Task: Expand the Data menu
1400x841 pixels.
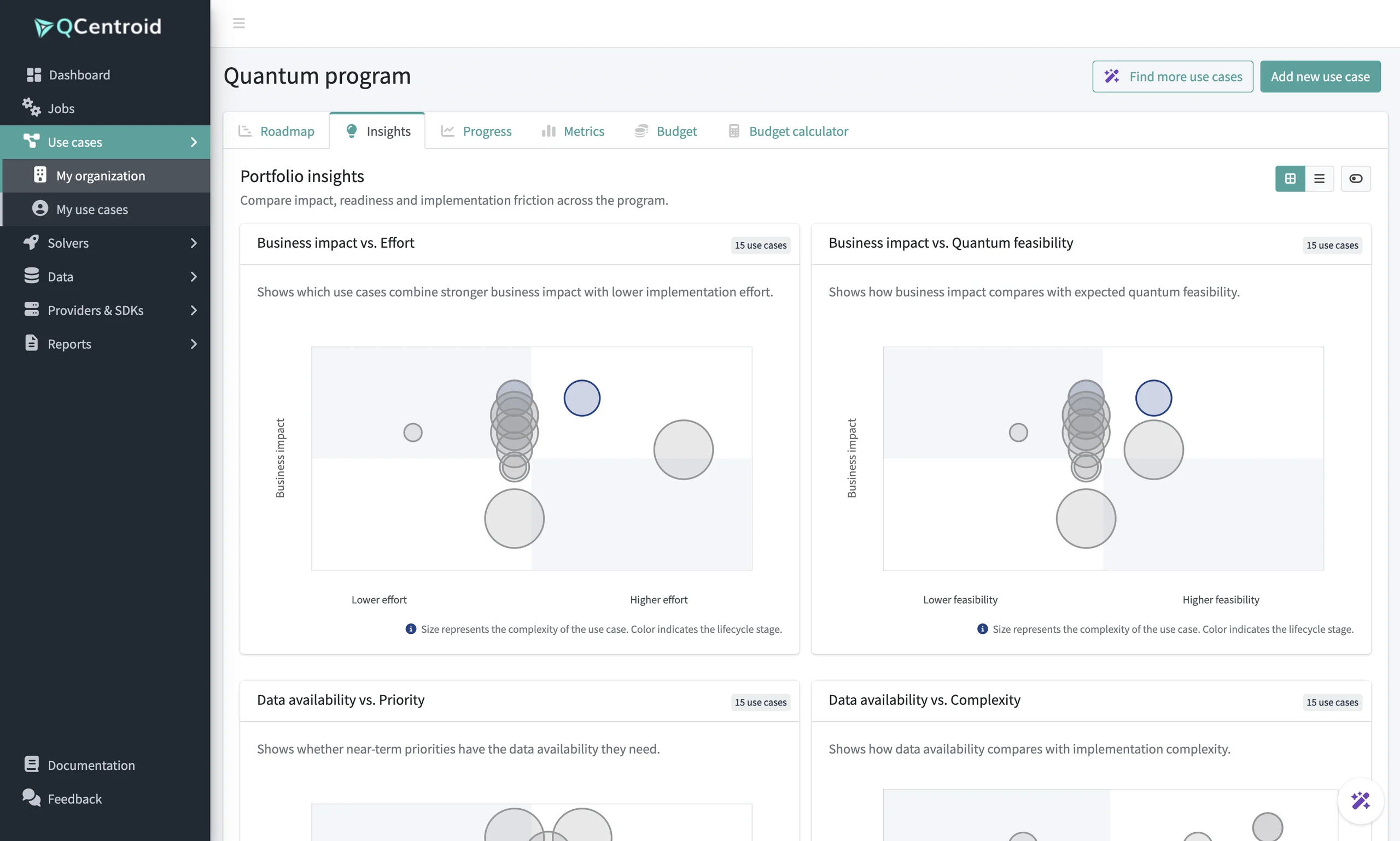Action: (x=105, y=277)
